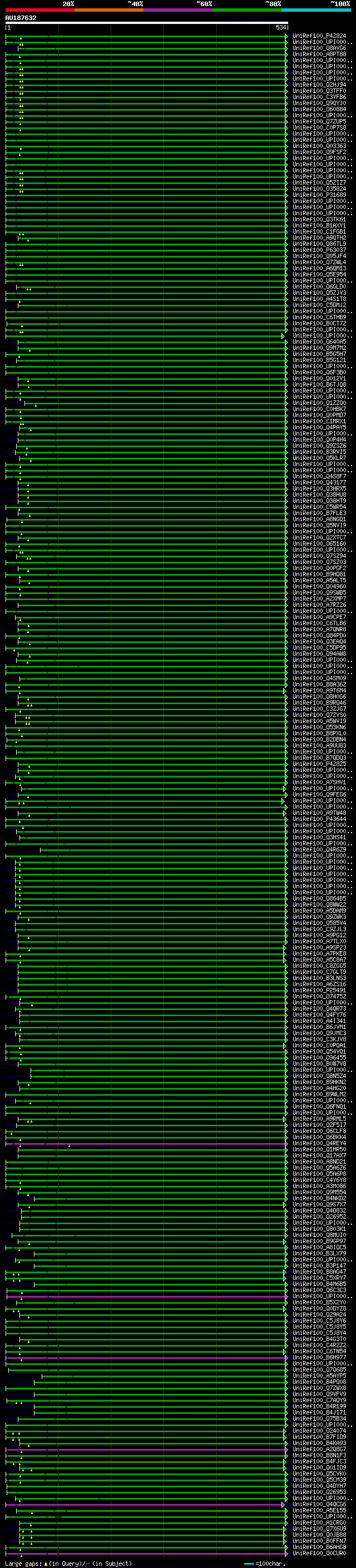Open hit UniRef100_P42824
The width and height of the screenshot is (356, 1568).
(x=319, y=36)
